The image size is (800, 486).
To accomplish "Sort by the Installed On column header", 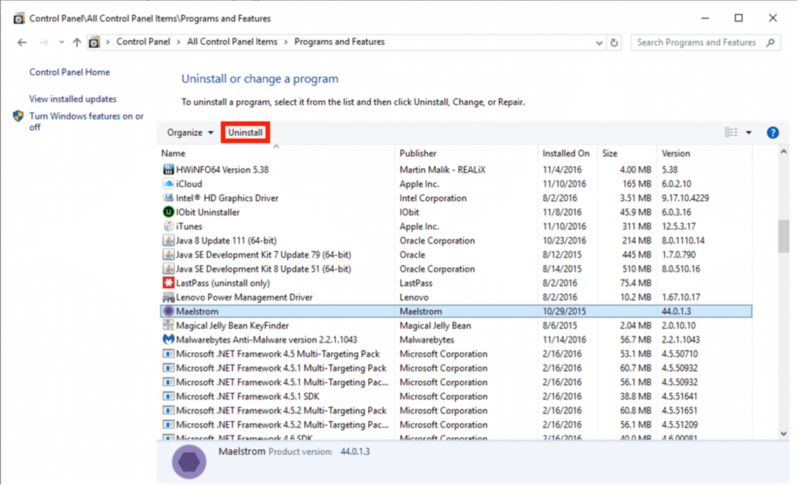I will click(567, 153).
